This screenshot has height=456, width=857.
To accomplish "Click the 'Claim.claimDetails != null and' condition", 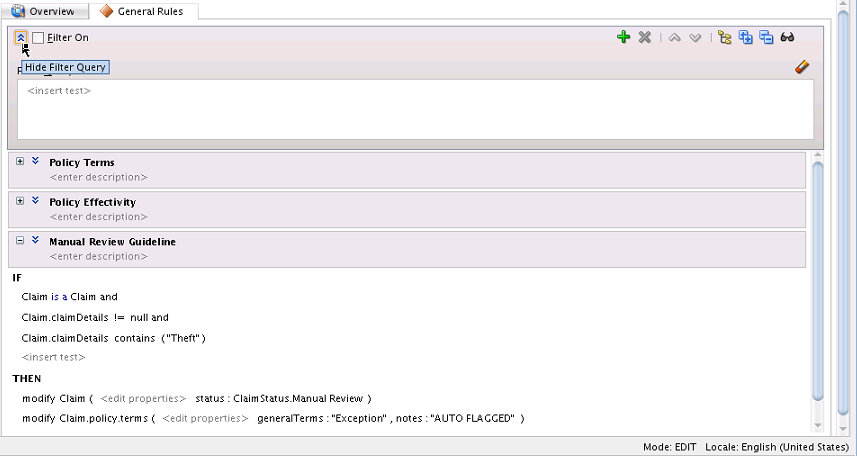I will tap(95, 318).
